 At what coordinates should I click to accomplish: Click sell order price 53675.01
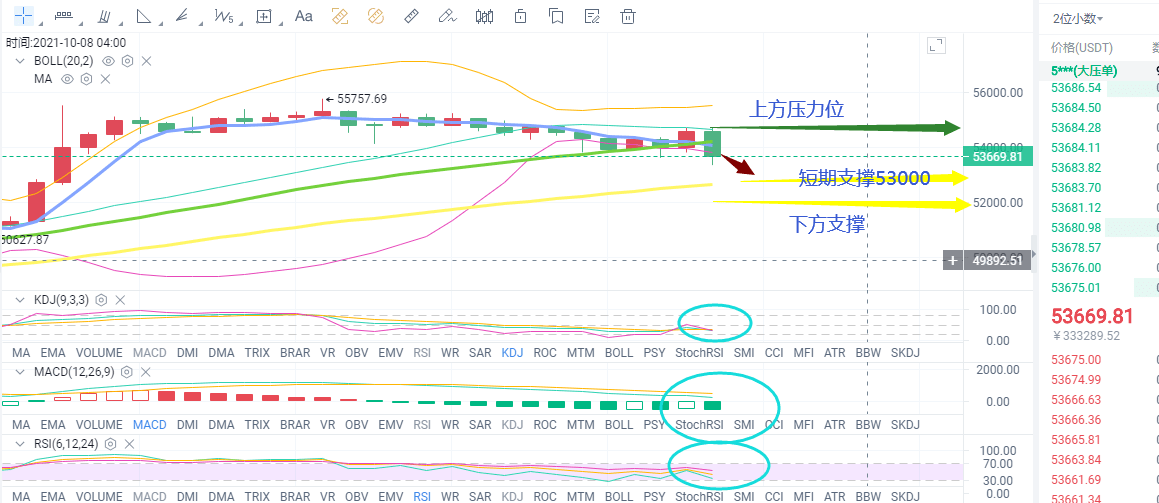point(1076,287)
